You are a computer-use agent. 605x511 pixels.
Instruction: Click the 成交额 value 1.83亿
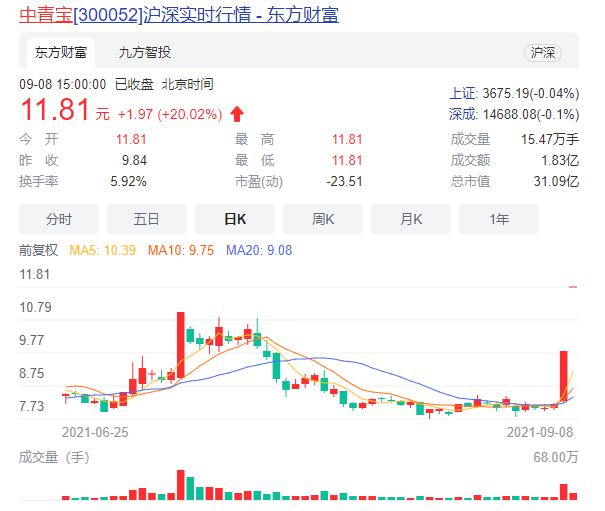[x=560, y=160]
